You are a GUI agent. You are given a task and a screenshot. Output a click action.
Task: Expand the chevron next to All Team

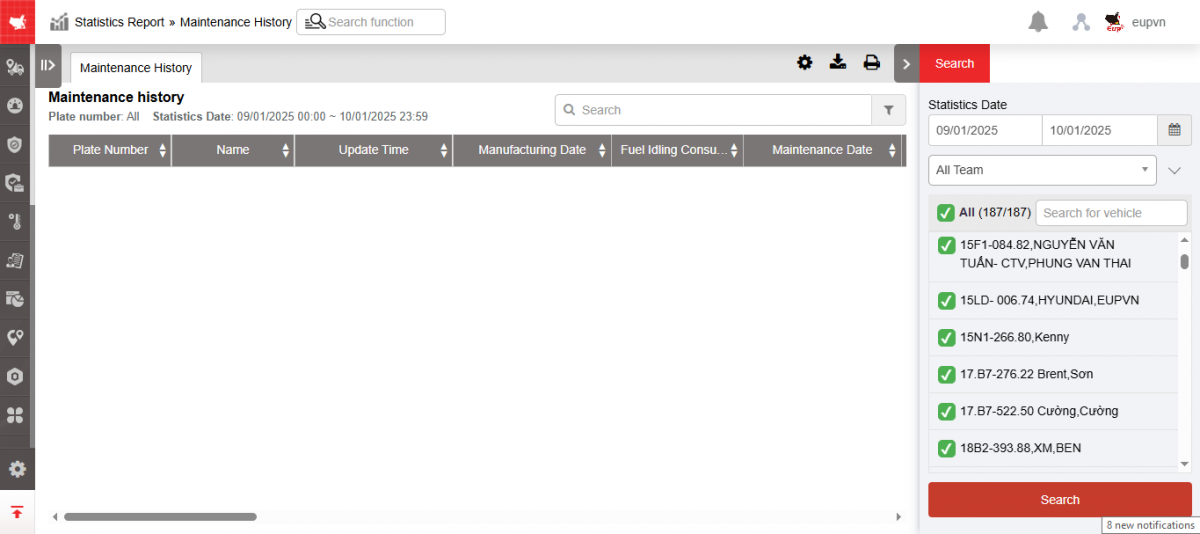pyautogui.click(x=1175, y=171)
